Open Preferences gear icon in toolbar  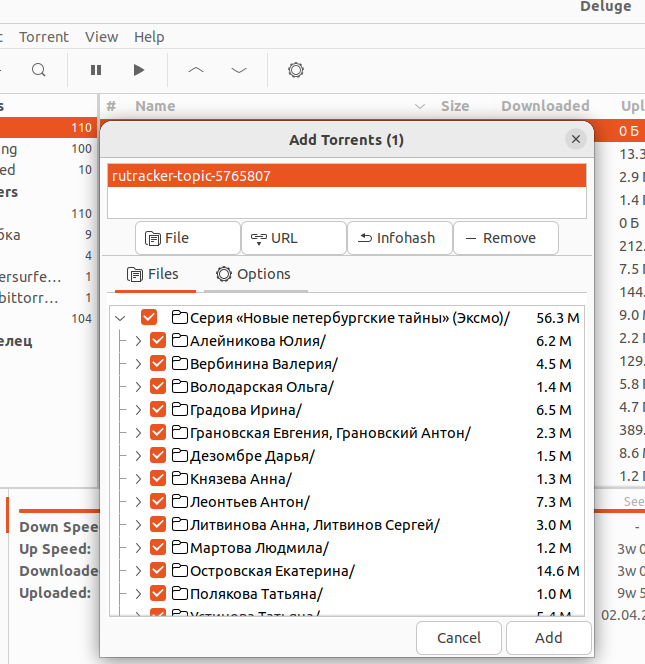coord(295,70)
